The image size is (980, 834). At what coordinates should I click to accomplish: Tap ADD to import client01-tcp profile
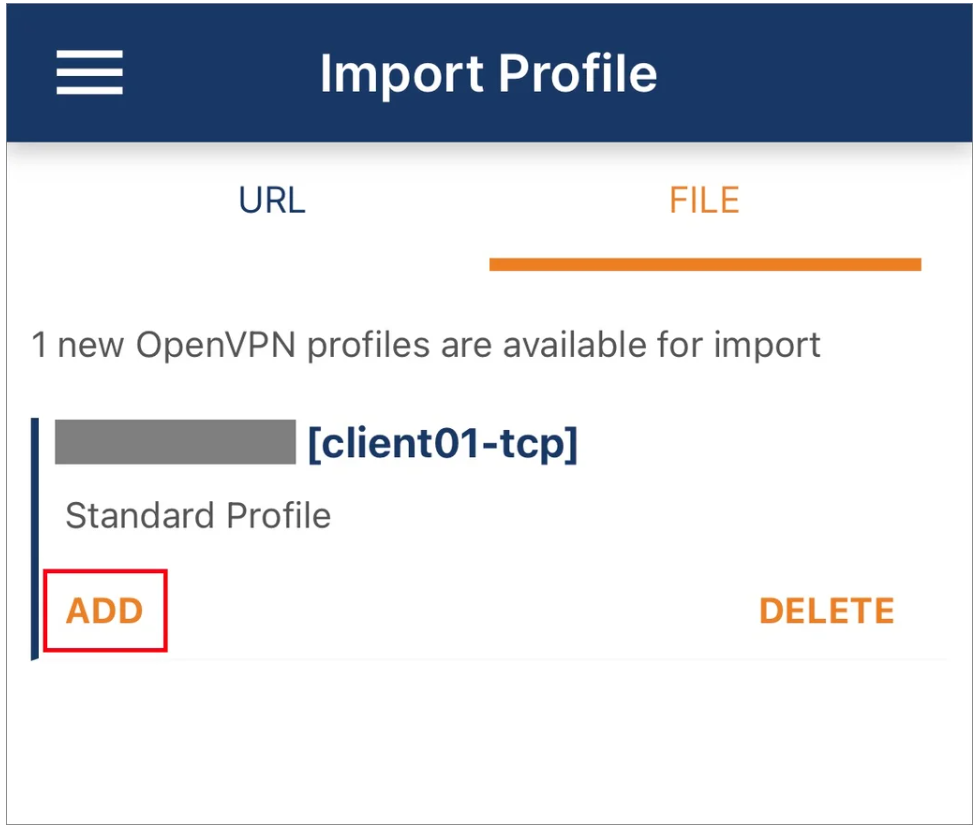105,611
